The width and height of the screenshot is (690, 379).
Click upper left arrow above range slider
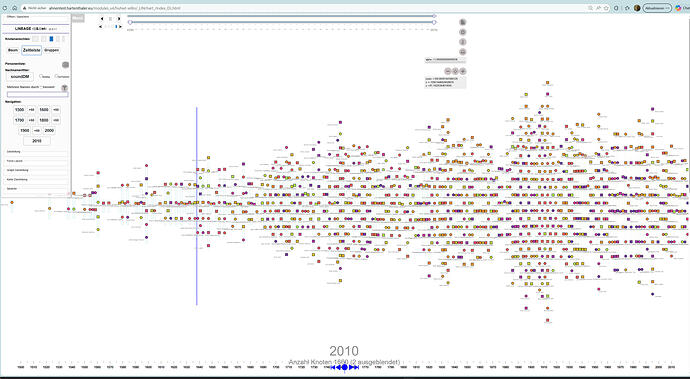pos(102,18)
